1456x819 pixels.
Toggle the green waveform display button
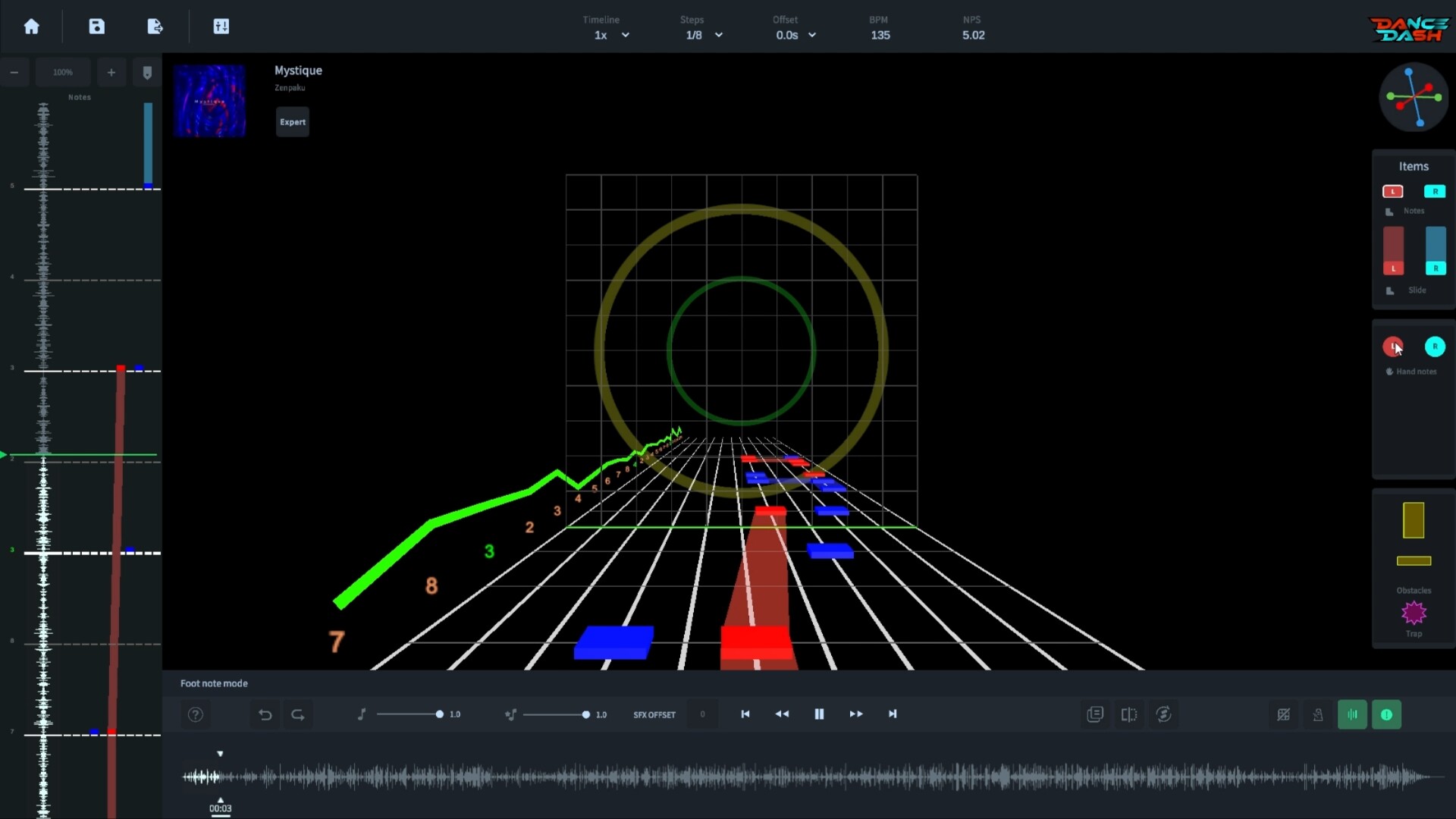coord(1353,714)
